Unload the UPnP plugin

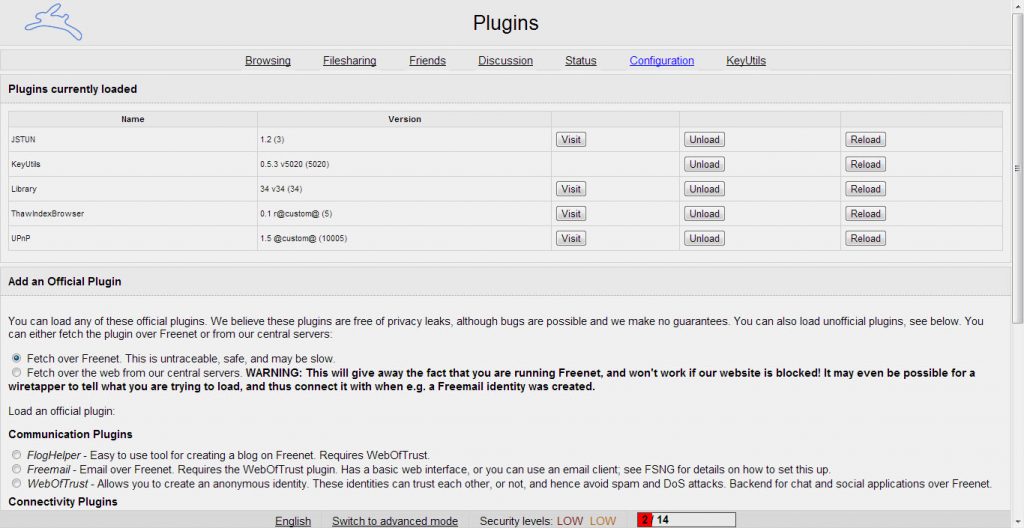(x=704, y=239)
